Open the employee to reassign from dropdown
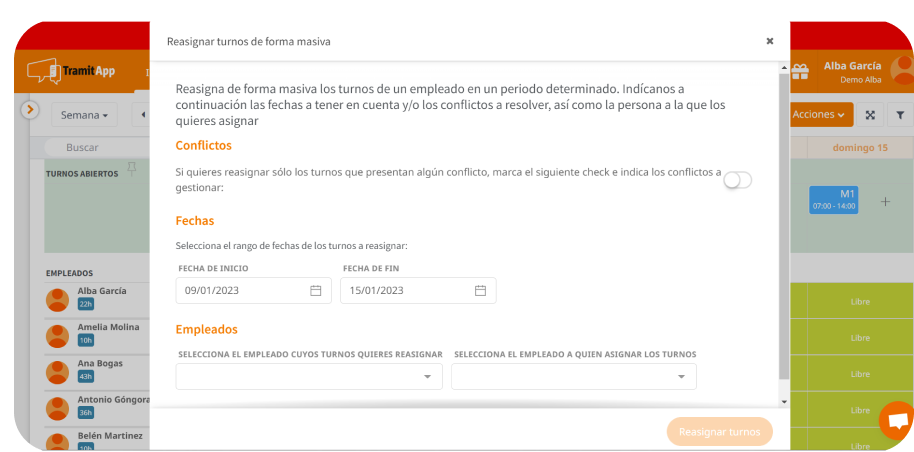 pos(309,376)
